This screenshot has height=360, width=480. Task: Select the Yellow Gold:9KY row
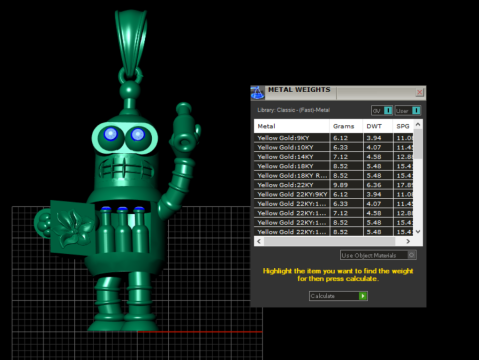[x=334, y=138]
